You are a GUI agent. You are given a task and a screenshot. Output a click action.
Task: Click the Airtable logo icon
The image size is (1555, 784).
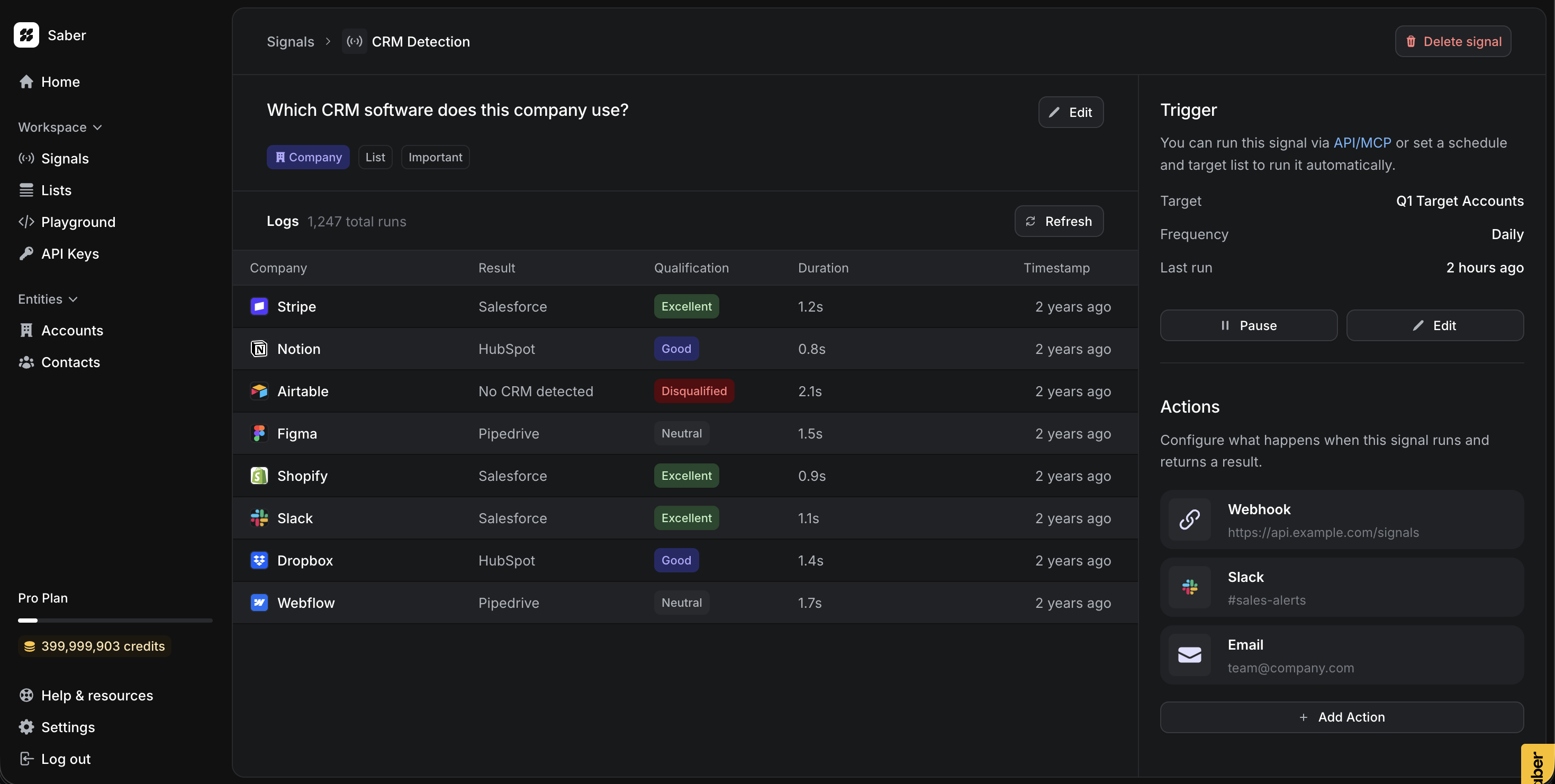pos(259,391)
